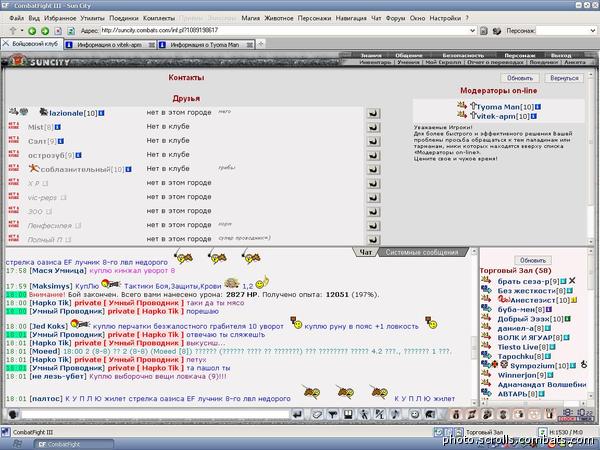
Task: Click CombatFight taskbar button
Action: pyautogui.click(x=74, y=444)
